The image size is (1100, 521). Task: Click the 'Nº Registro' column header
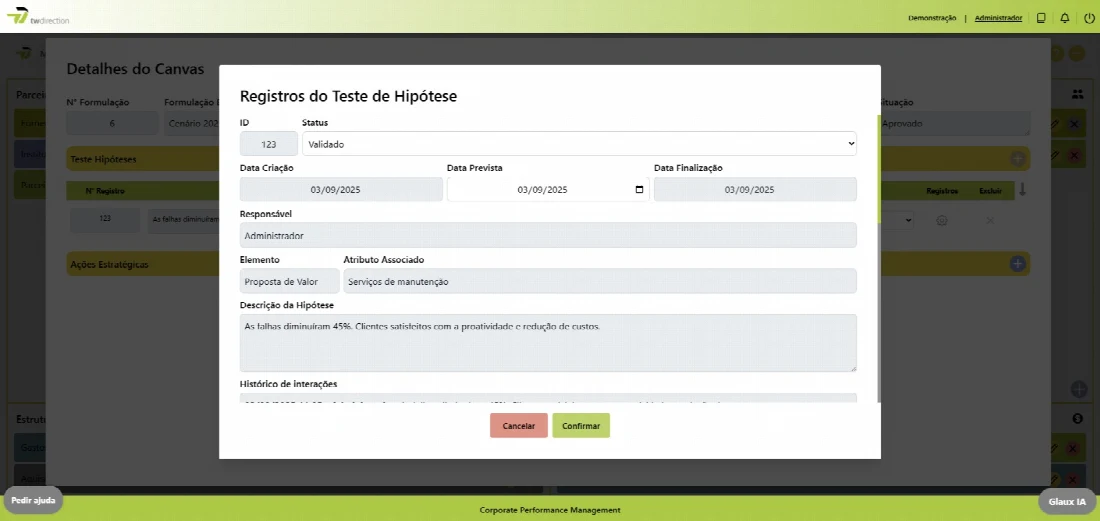[105, 191]
